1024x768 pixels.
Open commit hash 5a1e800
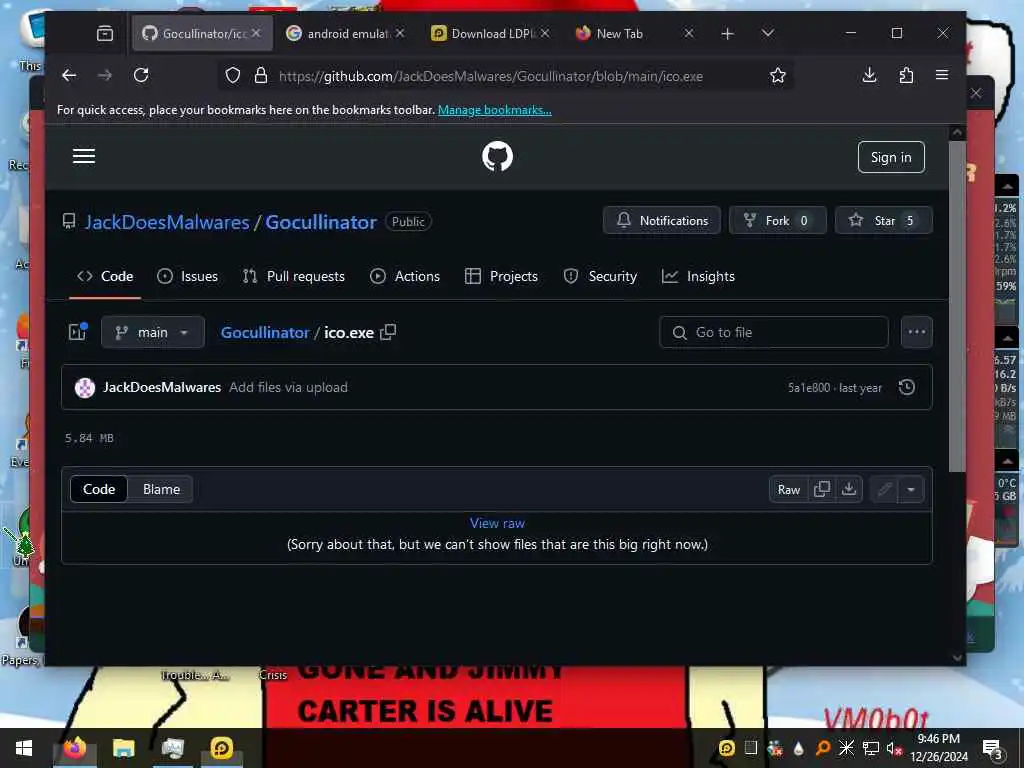pyautogui.click(x=808, y=388)
